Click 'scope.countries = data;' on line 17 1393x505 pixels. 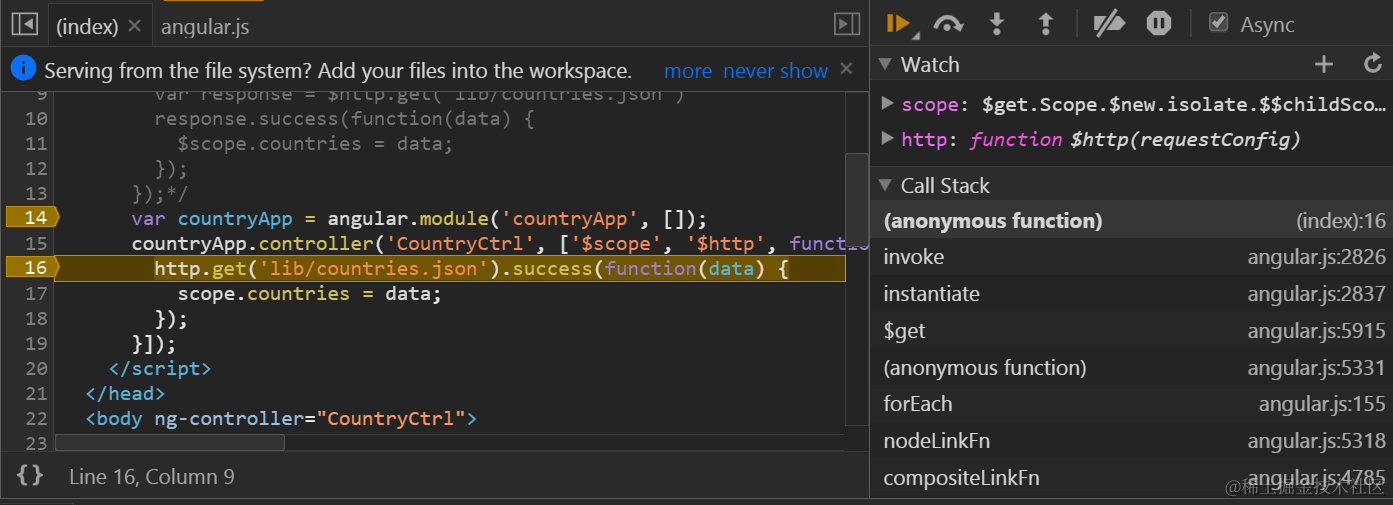pos(309,294)
